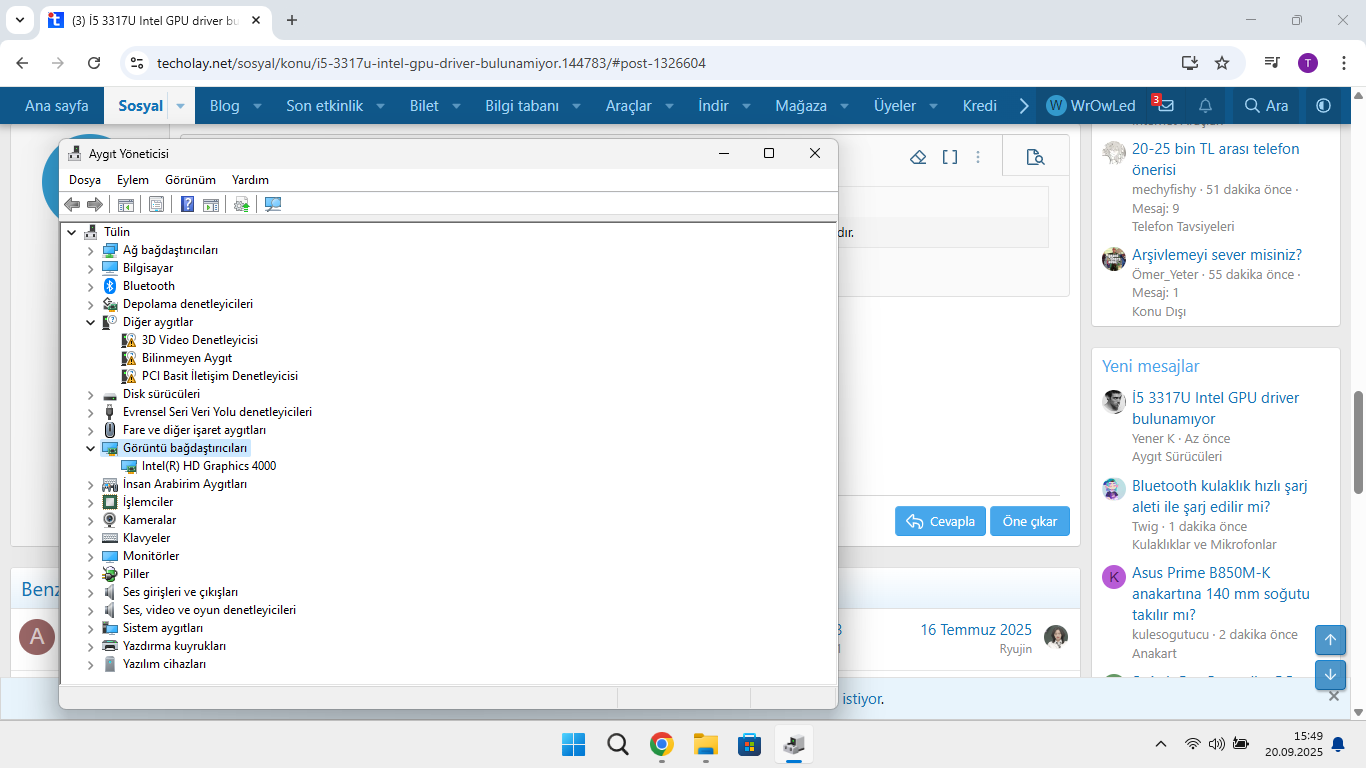
Task: Click the Cevapla reply button
Action: (x=940, y=521)
